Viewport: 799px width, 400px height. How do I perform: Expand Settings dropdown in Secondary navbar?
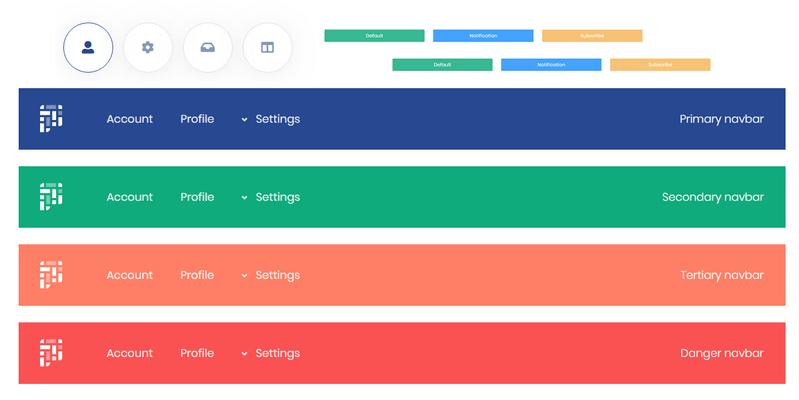point(271,197)
